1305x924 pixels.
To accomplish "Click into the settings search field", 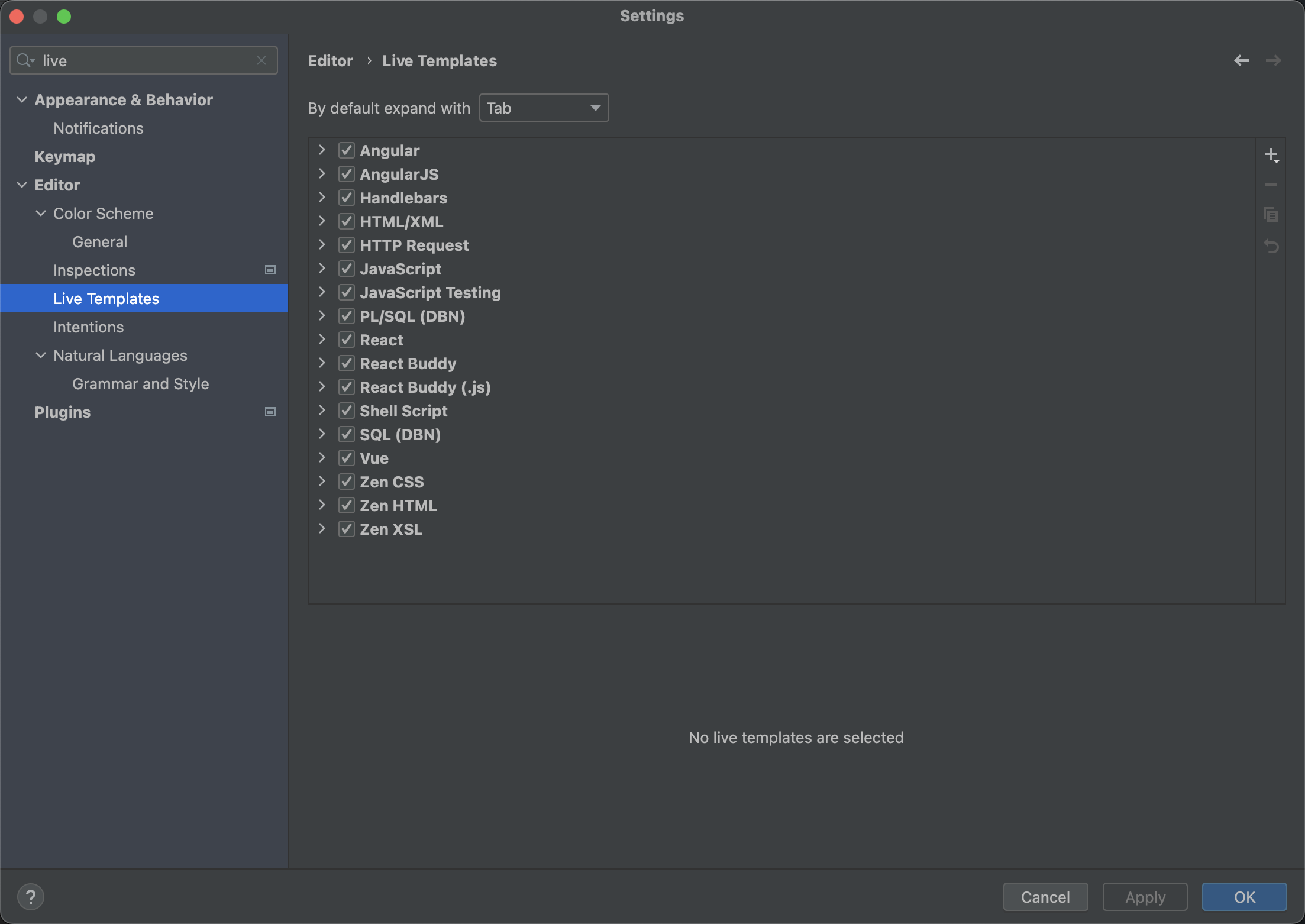I will (x=148, y=60).
